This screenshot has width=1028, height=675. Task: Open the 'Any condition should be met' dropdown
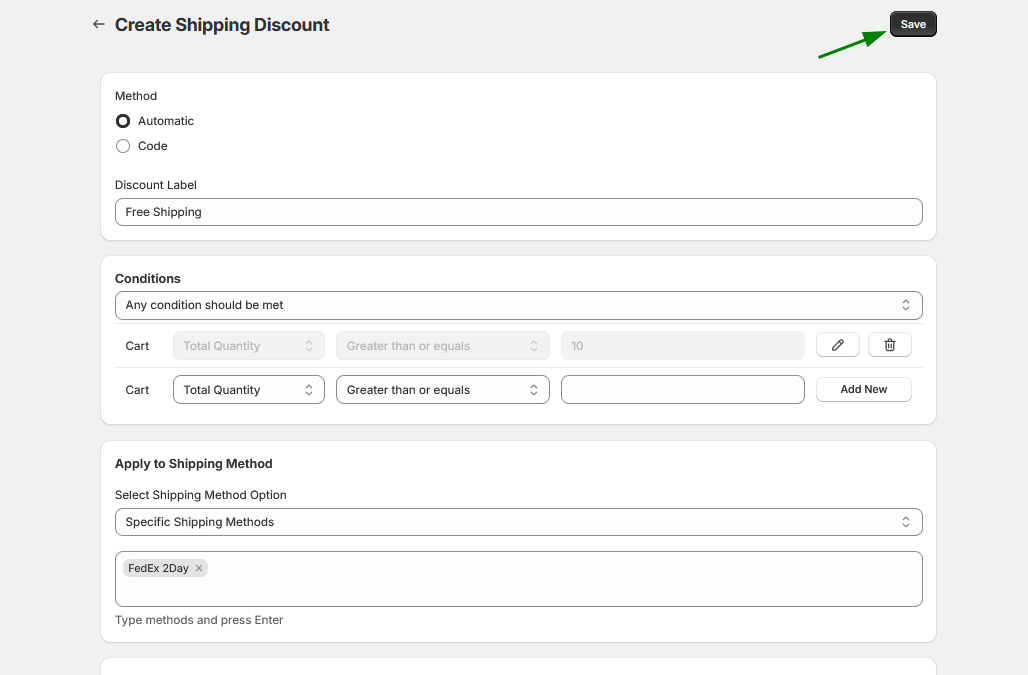[518, 305]
